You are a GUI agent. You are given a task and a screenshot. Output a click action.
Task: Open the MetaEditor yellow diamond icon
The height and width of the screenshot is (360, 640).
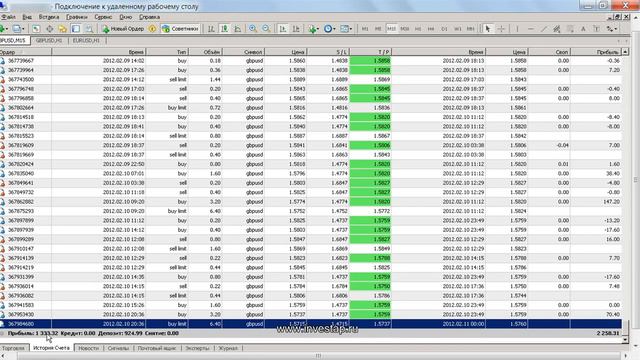152,29
